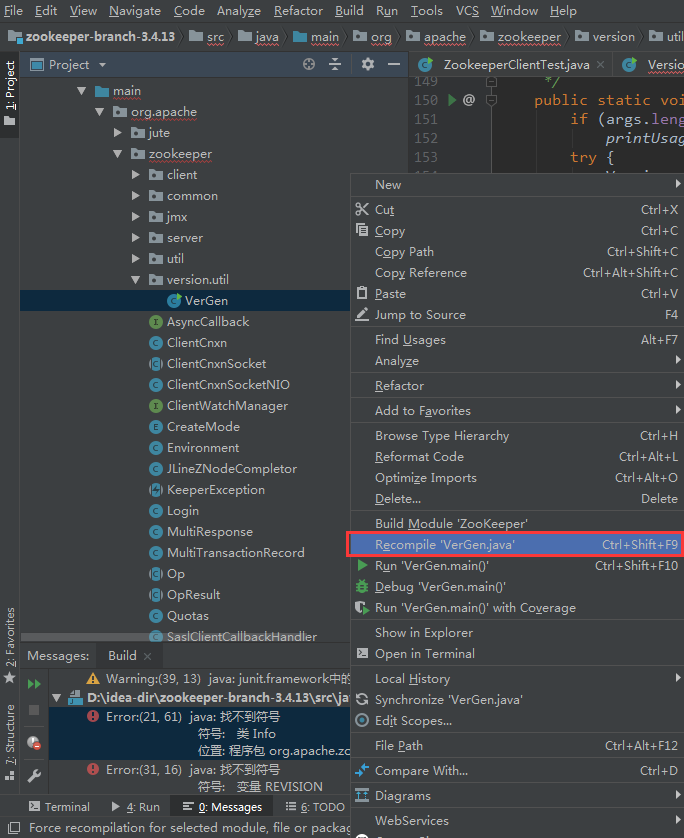Viewport: 684px width, 838px height.
Task: Click the Diagrams icon in context menu
Action: 362,795
